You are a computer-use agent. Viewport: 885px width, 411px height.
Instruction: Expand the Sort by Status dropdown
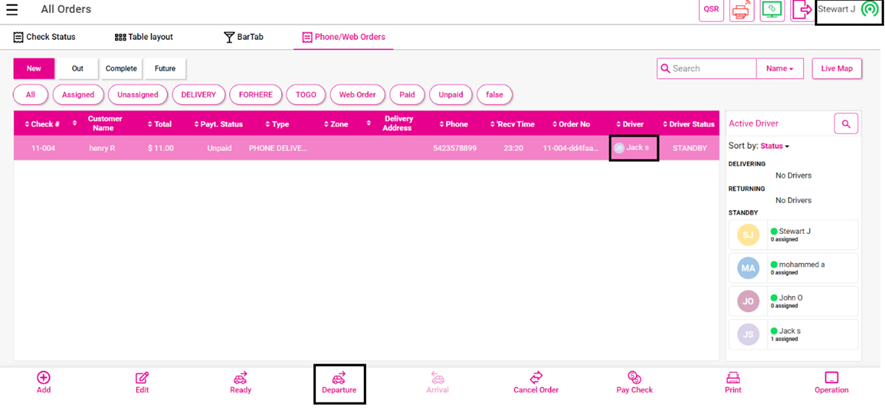[775, 146]
